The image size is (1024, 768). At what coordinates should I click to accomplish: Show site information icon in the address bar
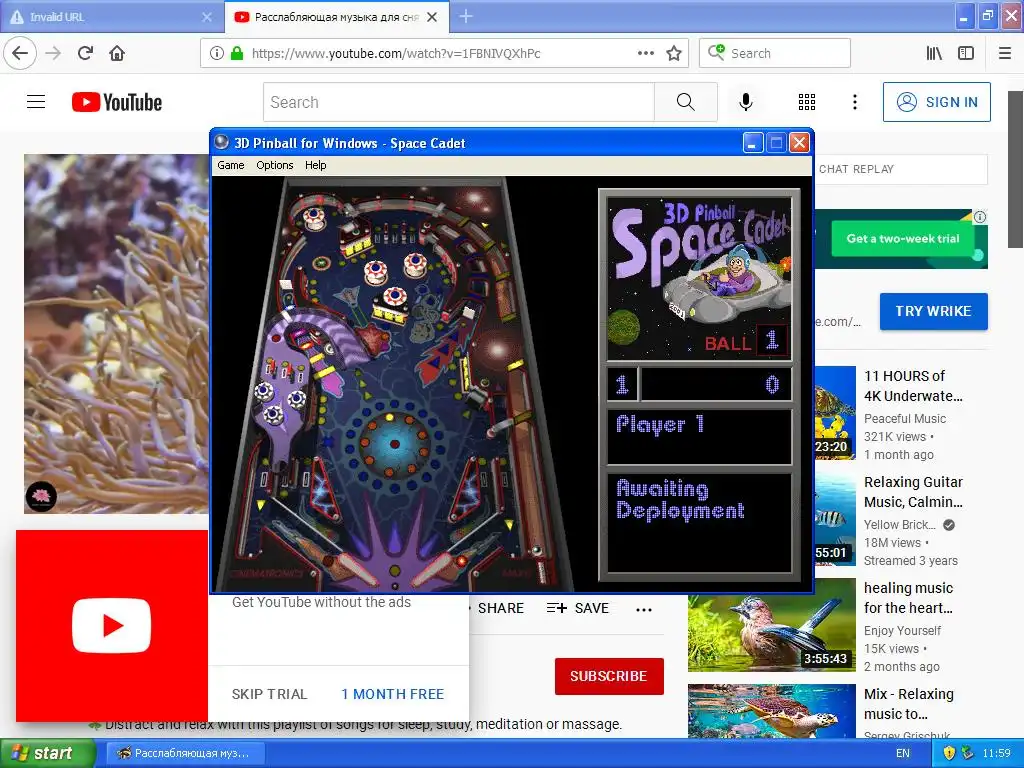tap(216, 53)
